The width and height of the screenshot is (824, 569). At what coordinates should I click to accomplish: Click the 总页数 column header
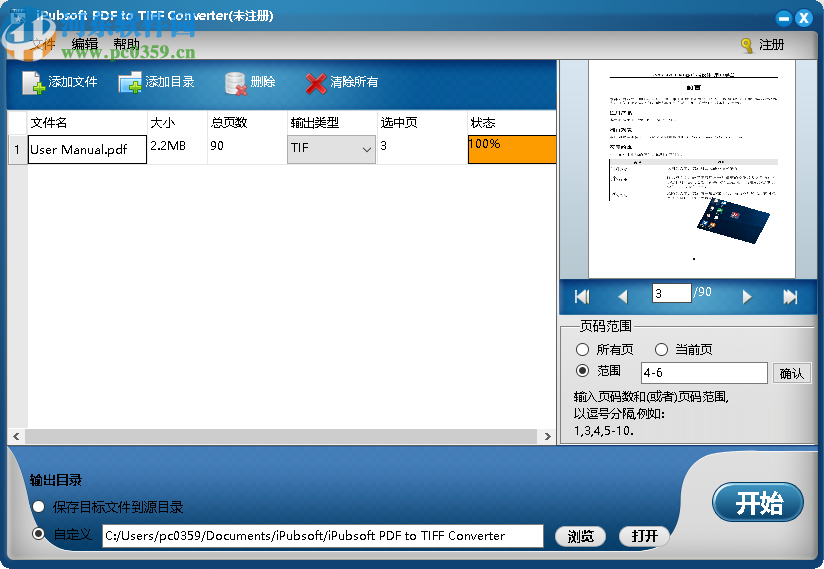[x=247, y=123]
